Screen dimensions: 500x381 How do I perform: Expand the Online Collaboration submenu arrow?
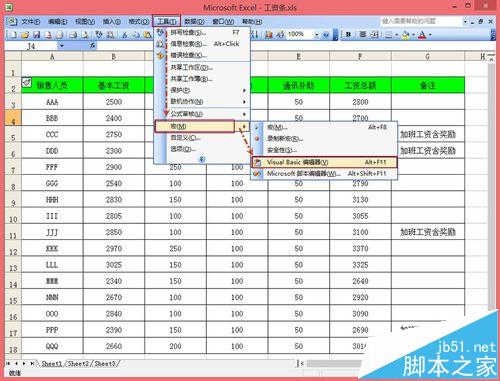[x=244, y=102]
